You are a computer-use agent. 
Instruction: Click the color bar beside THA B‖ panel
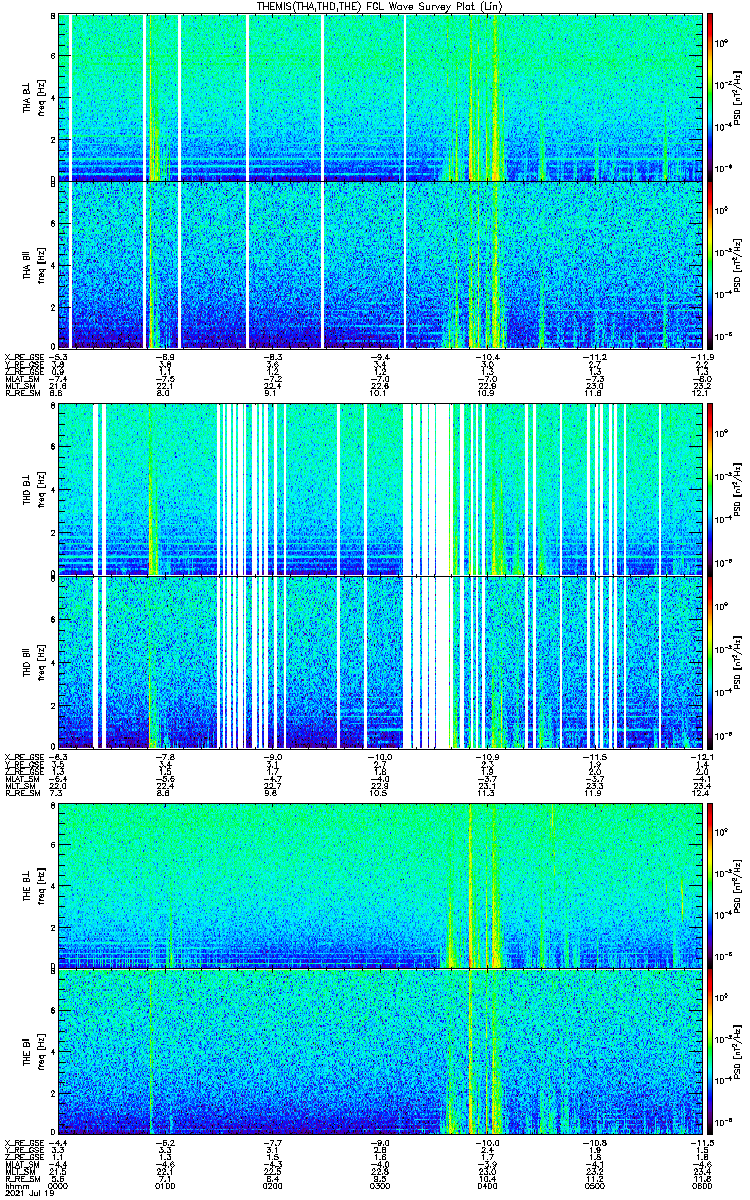711,265
